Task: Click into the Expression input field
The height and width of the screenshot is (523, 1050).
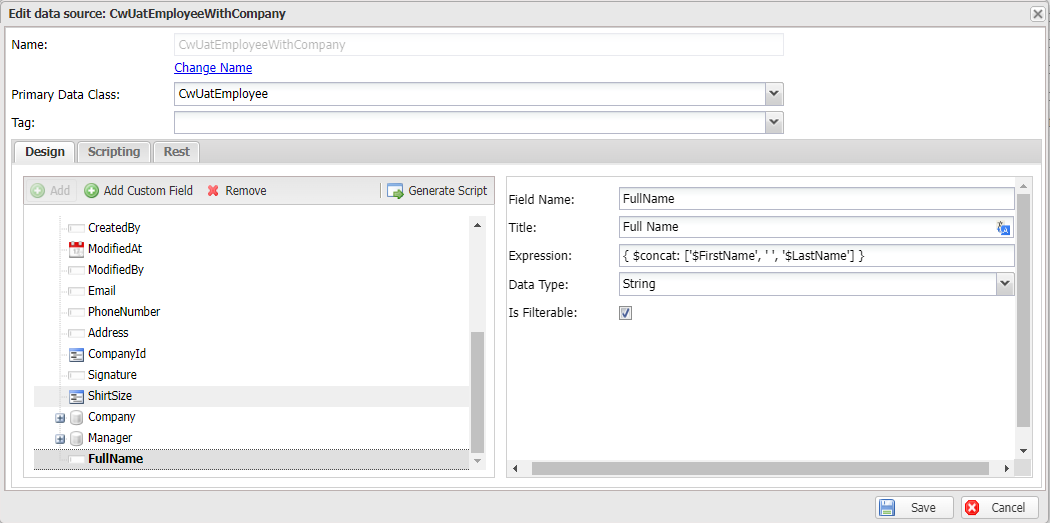Action: coord(816,256)
